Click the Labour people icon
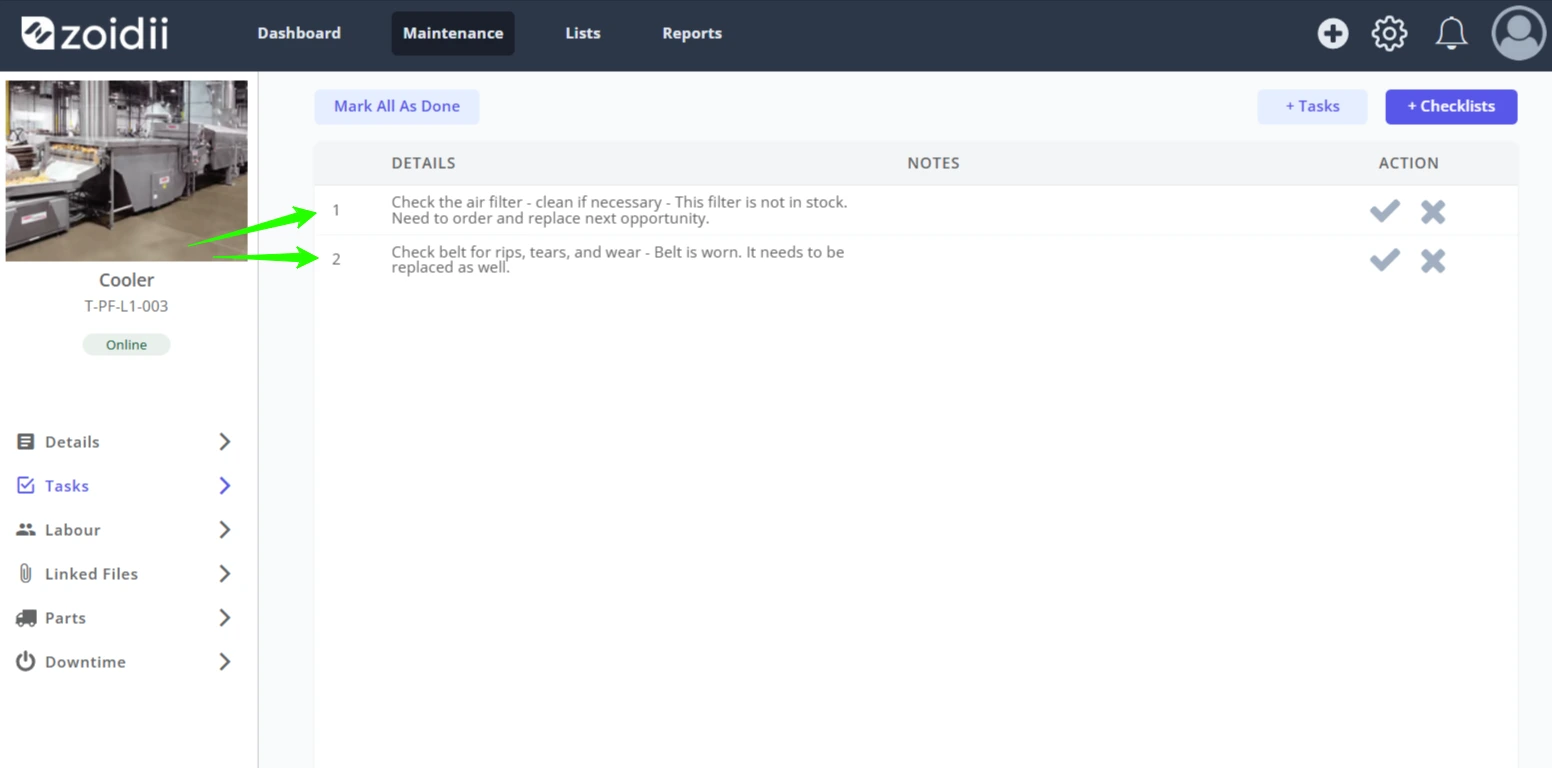Viewport: 1552px width, 768px height. point(26,529)
